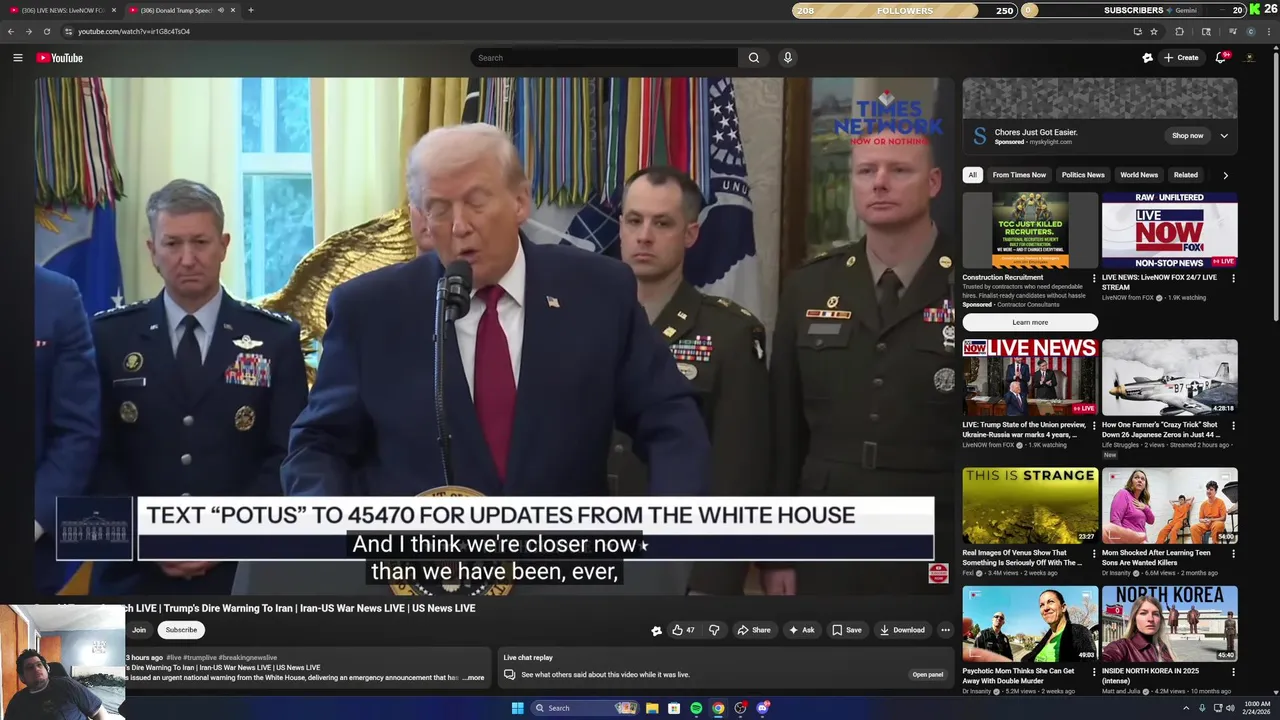Screen dimensions: 1280x720
Task: Open Spotify from the taskbar
Action: click(x=696, y=708)
